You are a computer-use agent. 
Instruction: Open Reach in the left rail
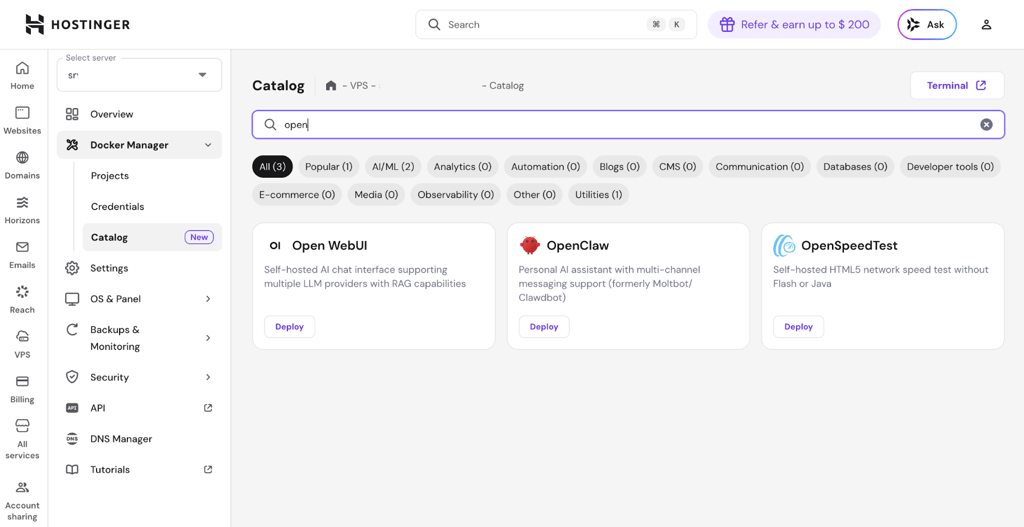click(x=22, y=300)
